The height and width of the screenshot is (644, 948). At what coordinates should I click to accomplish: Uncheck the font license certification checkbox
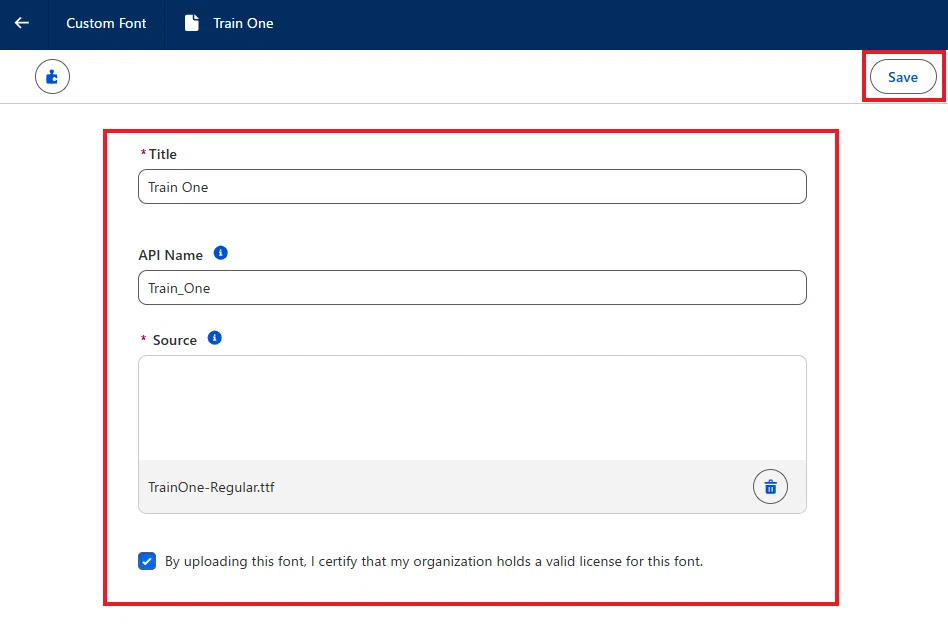pos(147,561)
